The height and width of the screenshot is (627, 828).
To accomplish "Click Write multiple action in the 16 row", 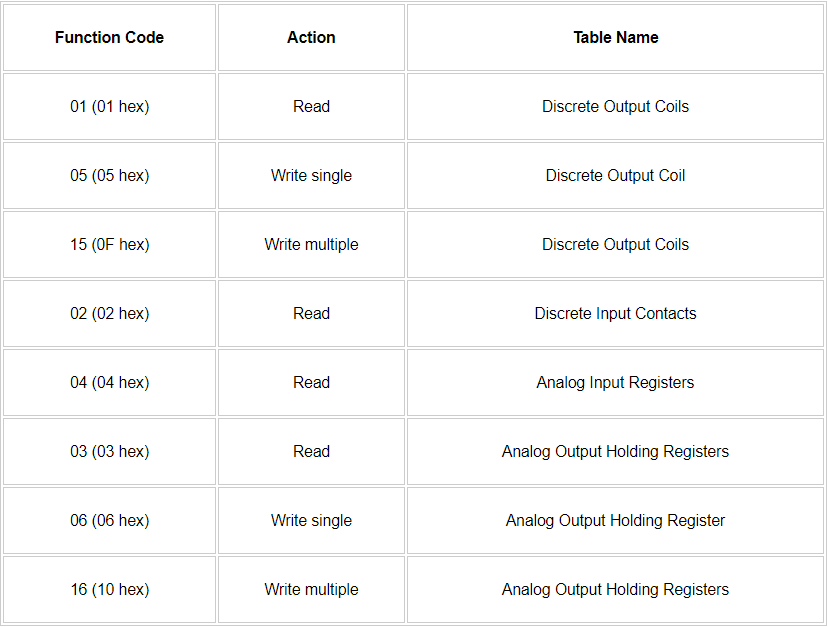I will point(311,589).
